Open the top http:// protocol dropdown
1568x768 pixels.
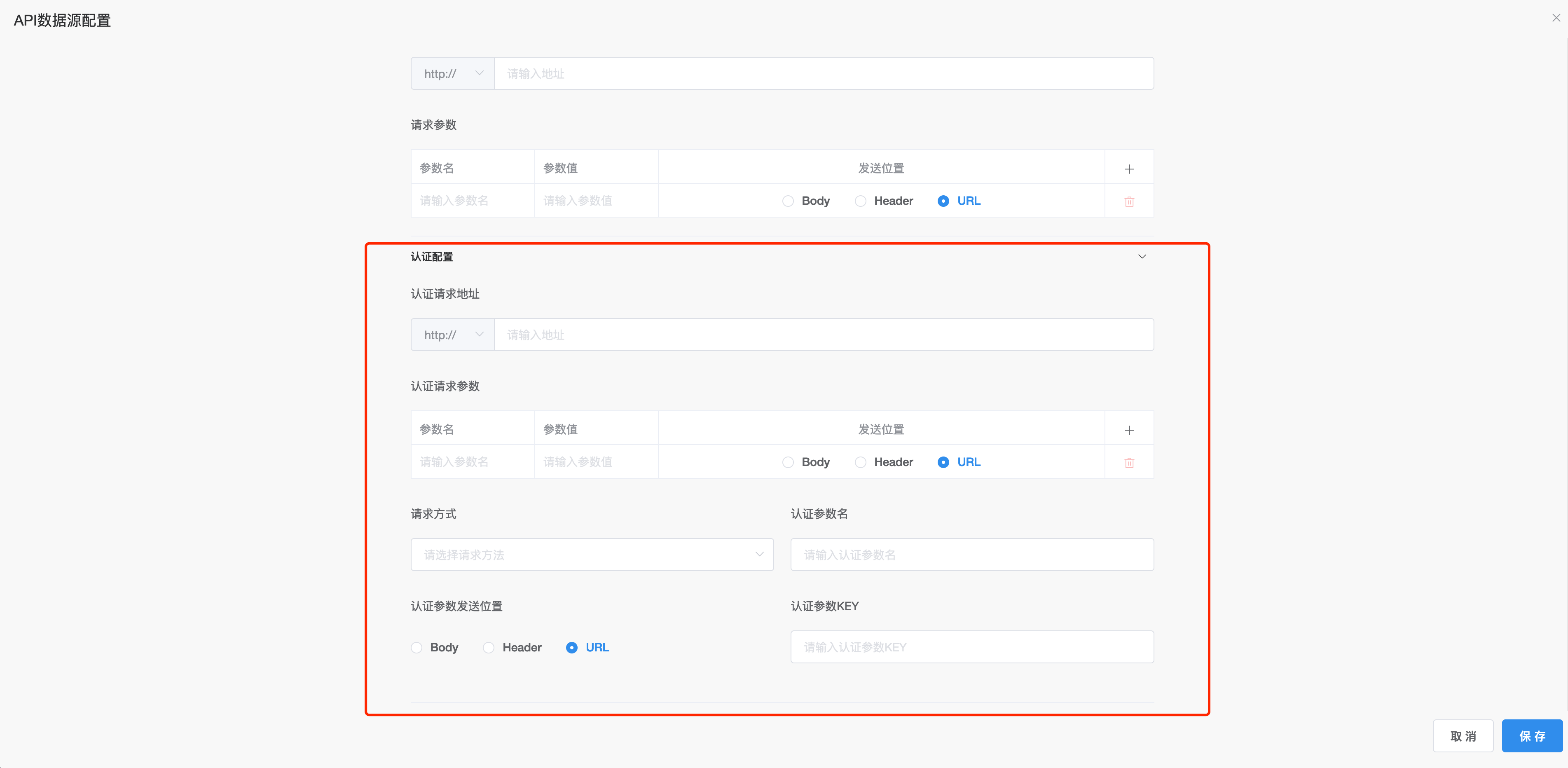click(x=452, y=74)
